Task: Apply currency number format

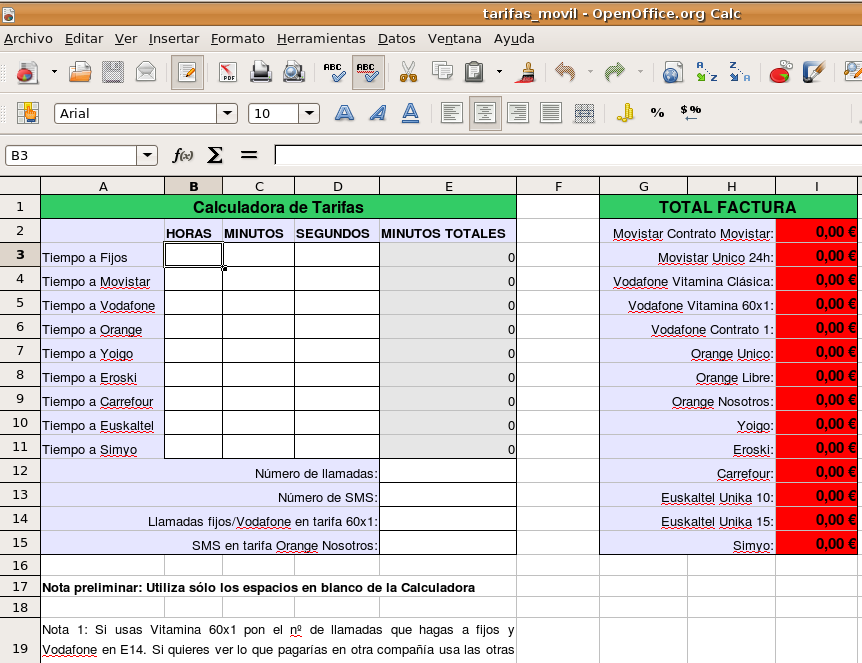Action: (625, 113)
